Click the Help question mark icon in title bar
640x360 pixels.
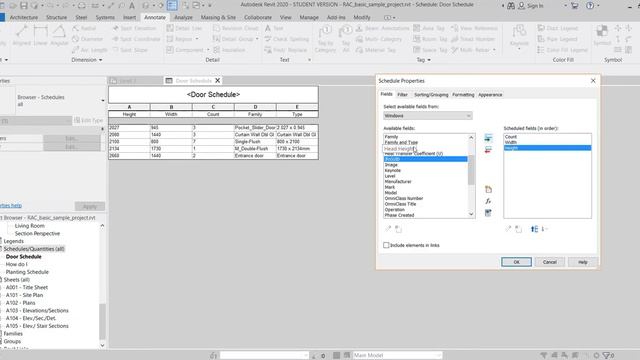(590, 6)
